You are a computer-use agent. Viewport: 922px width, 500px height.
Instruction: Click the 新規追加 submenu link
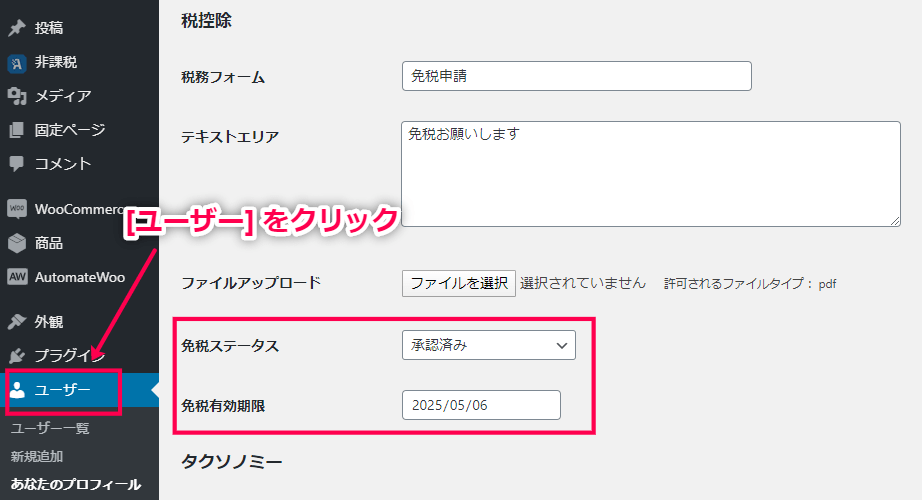point(36,456)
